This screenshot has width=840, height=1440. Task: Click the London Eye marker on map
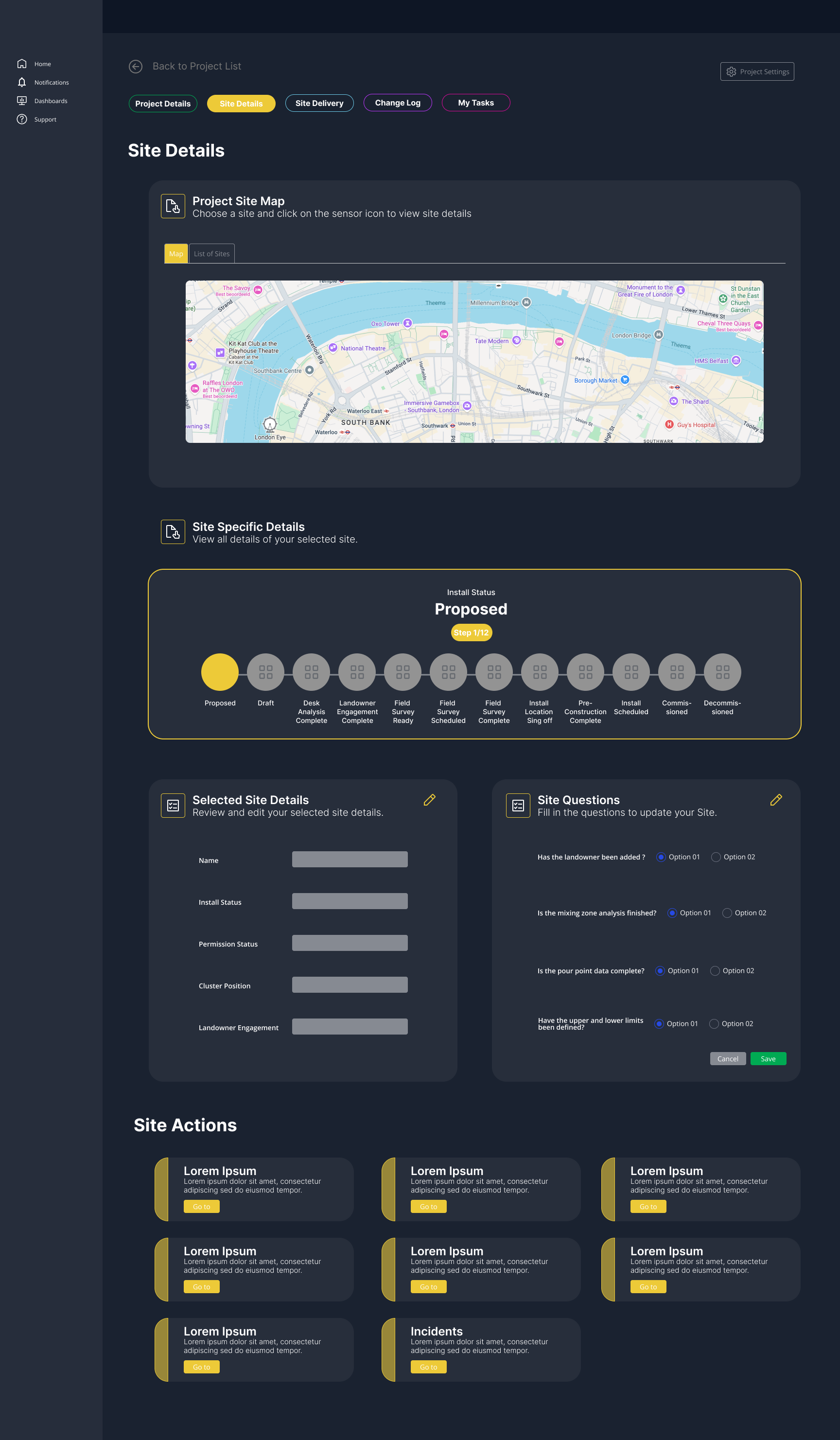(269, 424)
